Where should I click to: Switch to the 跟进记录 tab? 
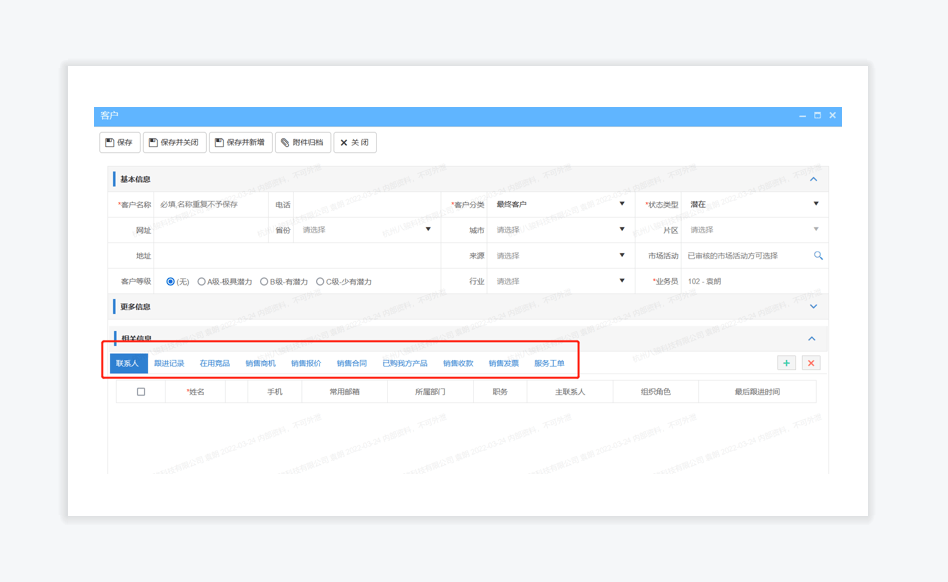[x=169, y=363]
